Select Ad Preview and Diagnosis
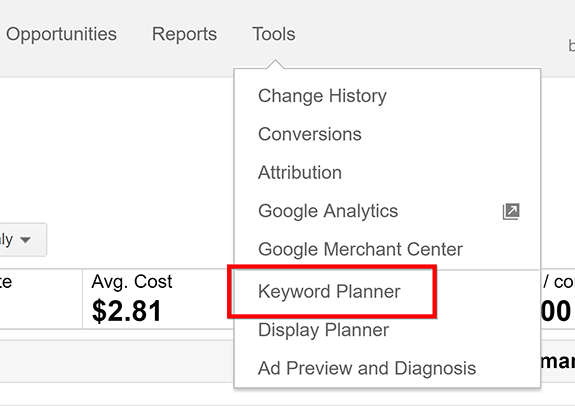This screenshot has width=575, height=416. click(x=367, y=368)
